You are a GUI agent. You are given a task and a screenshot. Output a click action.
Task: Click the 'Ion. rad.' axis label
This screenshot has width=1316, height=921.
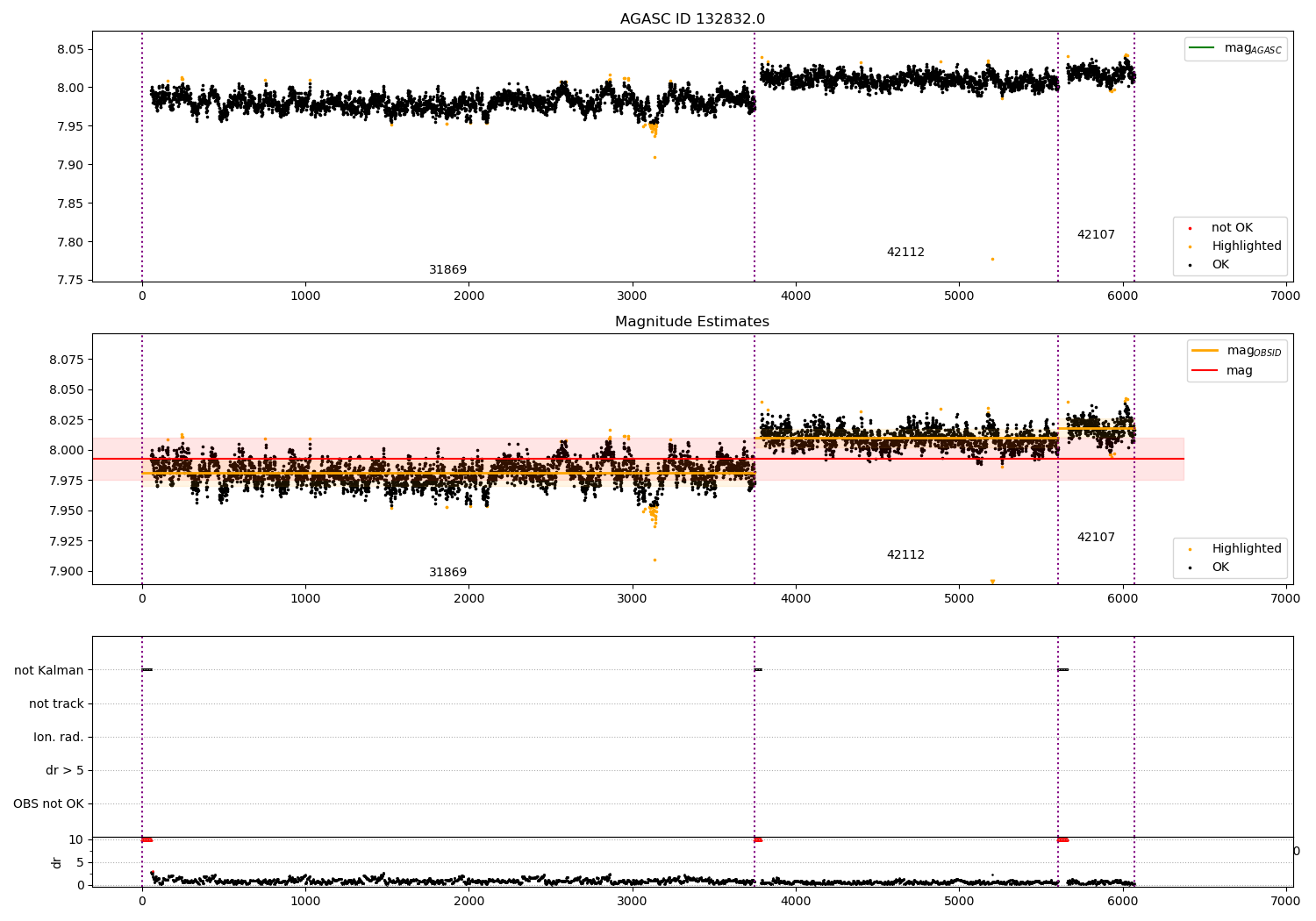click(x=59, y=738)
